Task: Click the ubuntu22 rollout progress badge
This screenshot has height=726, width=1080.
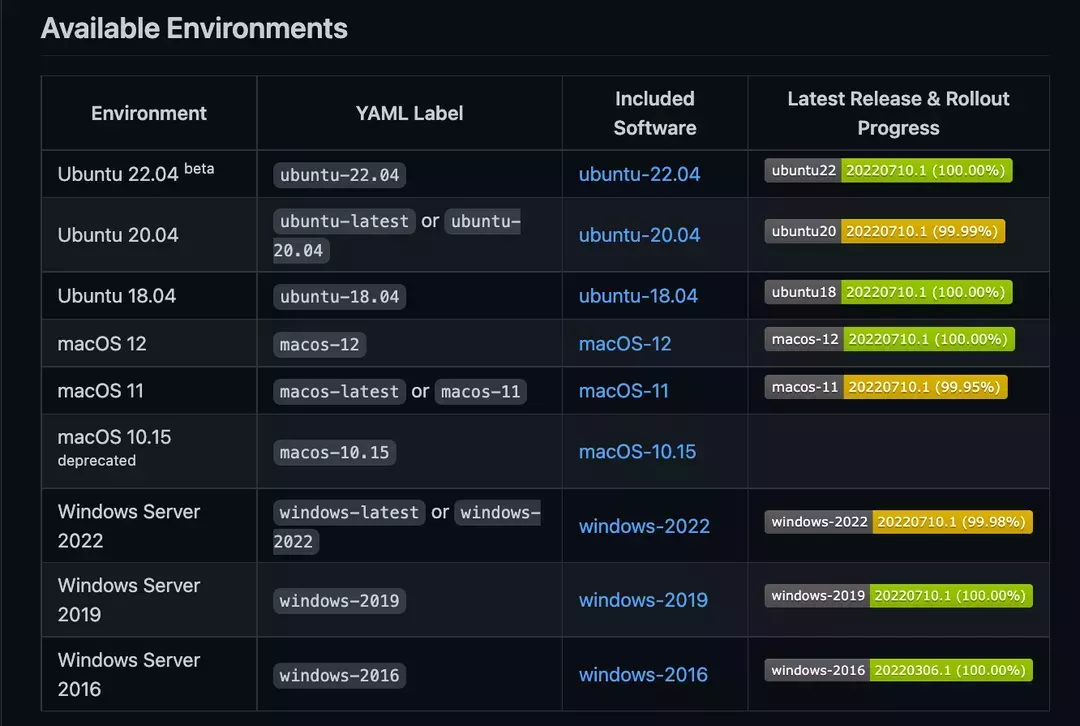Action: (x=889, y=171)
